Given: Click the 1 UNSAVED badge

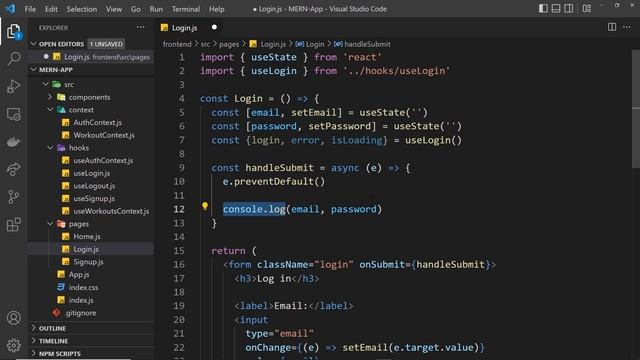Looking at the screenshot, I should pos(106,44).
